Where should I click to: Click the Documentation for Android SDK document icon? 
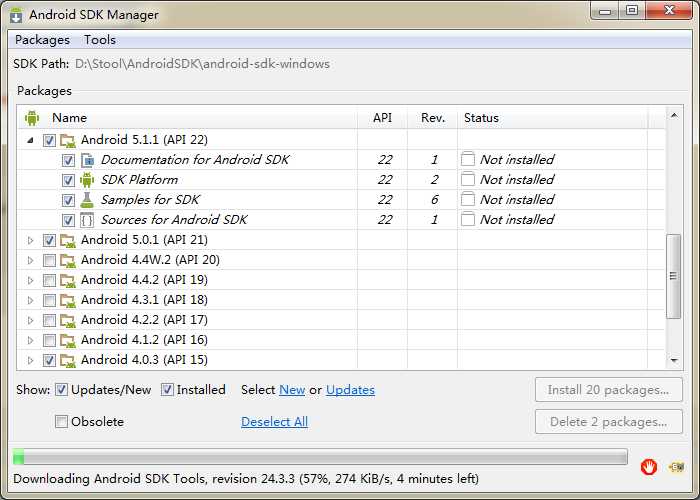tap(87, 160)
